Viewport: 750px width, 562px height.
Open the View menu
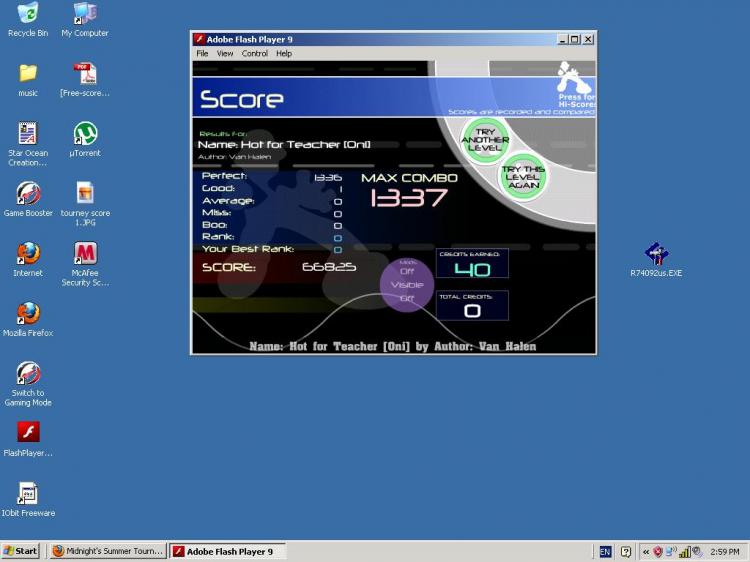[x=225, y=54]
